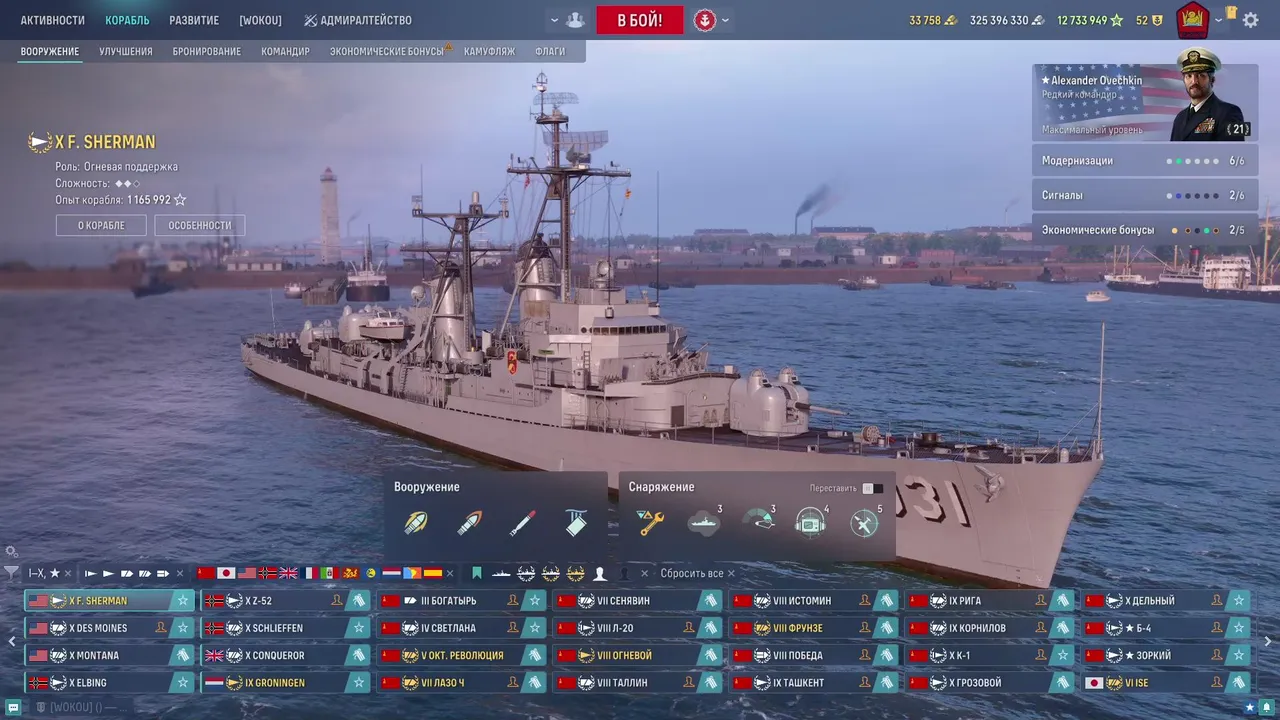Open the defensive AA fire consumable
This screenshot has height=720, width=1280.
point(865,523)
